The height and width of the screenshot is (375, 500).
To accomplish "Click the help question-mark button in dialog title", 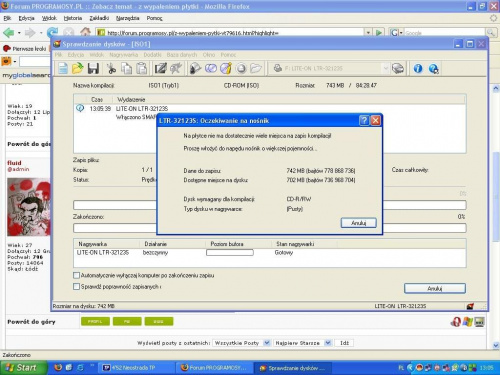I will (x=364, y=120).
